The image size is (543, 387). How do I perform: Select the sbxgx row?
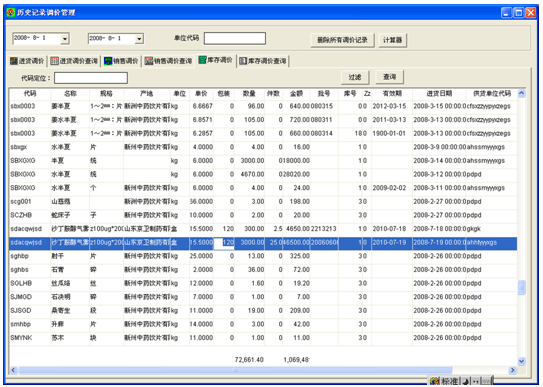(263, 147)
